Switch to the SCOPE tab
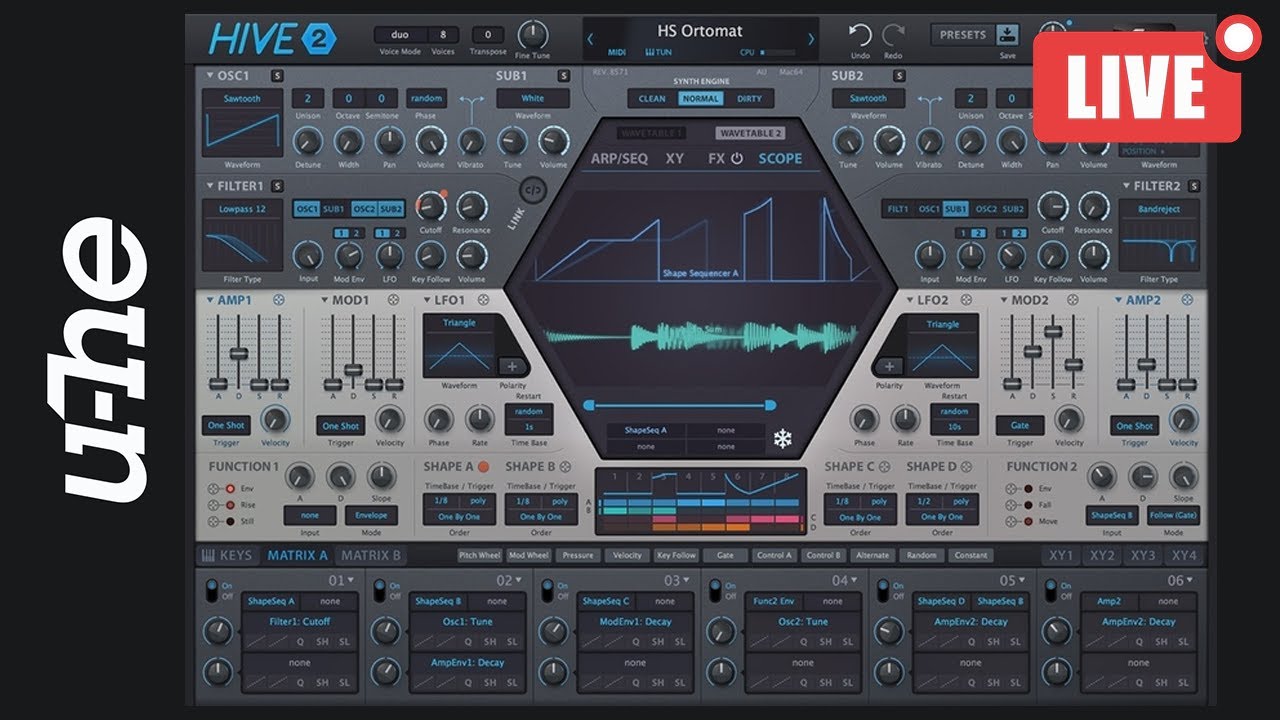 point(780,158)
